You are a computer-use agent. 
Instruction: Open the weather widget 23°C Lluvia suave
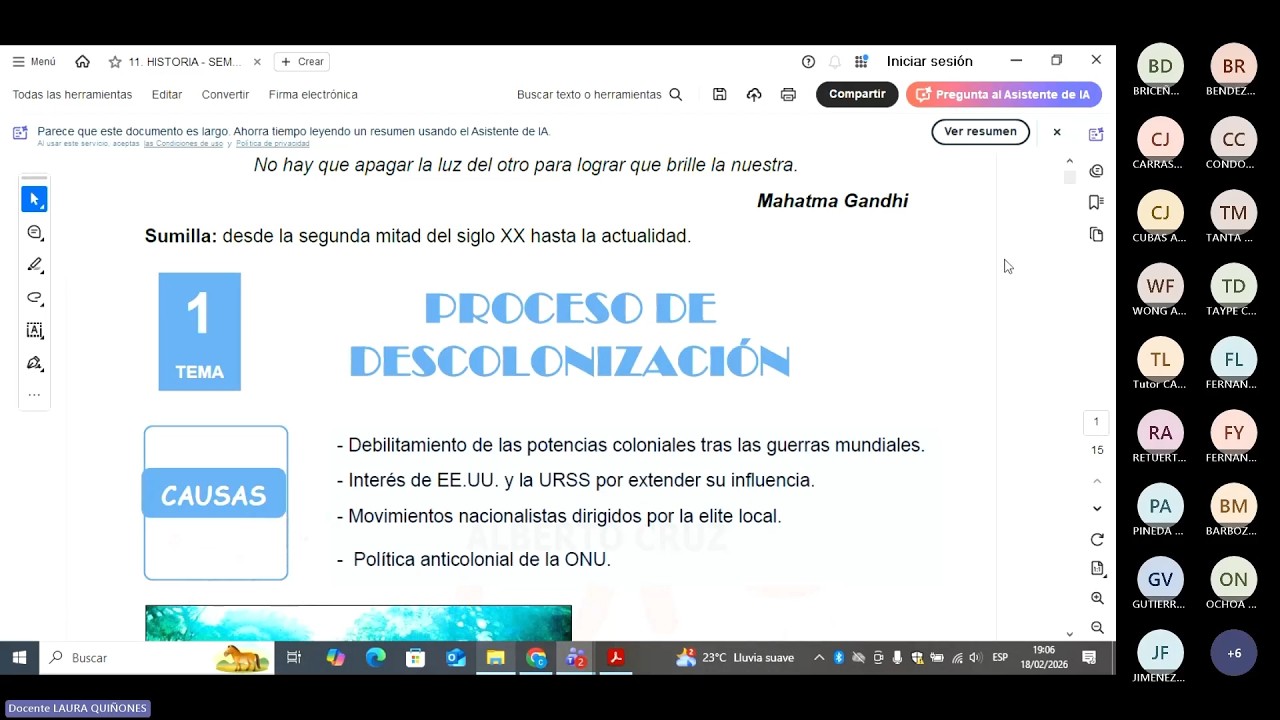tap(735, 658)
